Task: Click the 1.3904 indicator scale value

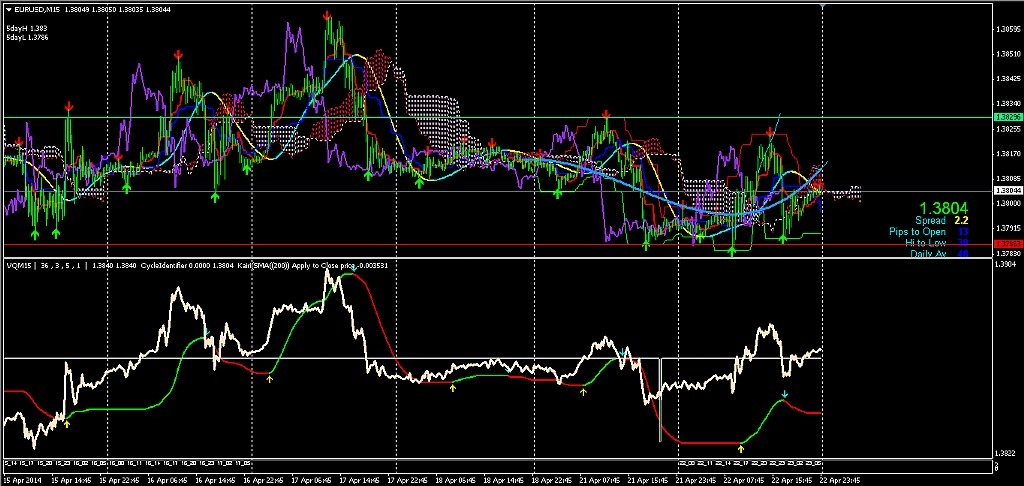Action: pos(1006,265)
